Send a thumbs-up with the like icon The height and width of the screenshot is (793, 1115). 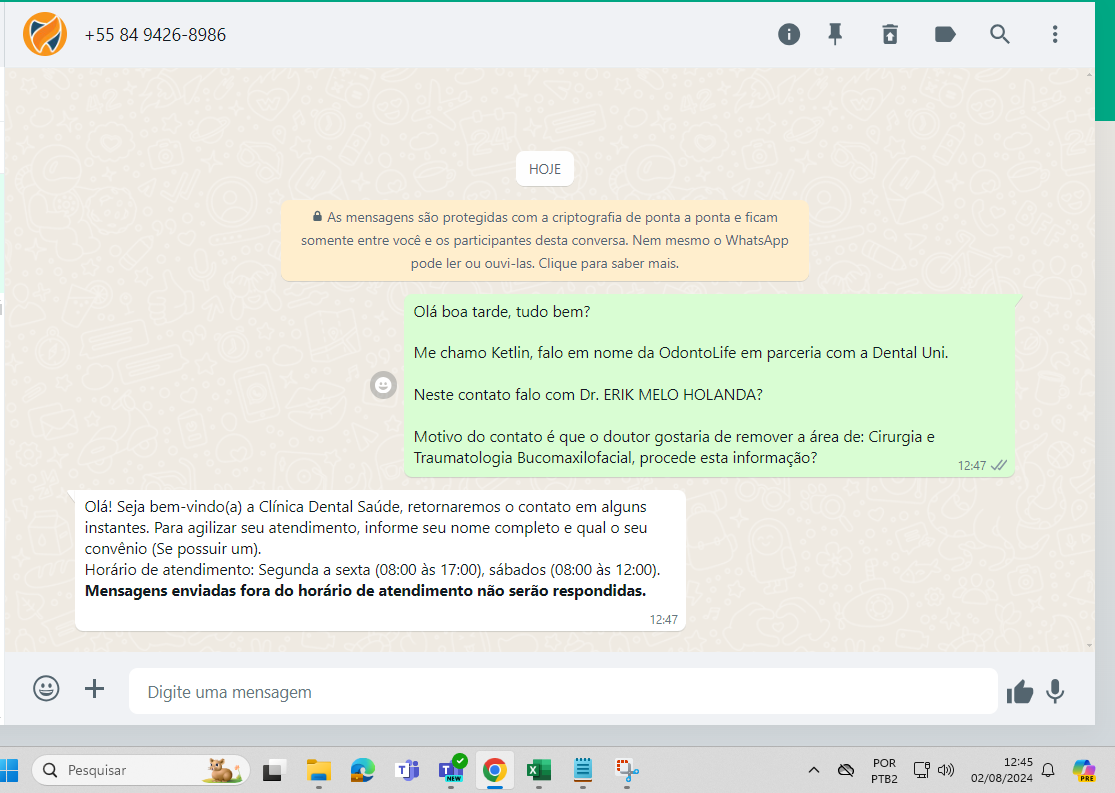(x=1020, y=691)
